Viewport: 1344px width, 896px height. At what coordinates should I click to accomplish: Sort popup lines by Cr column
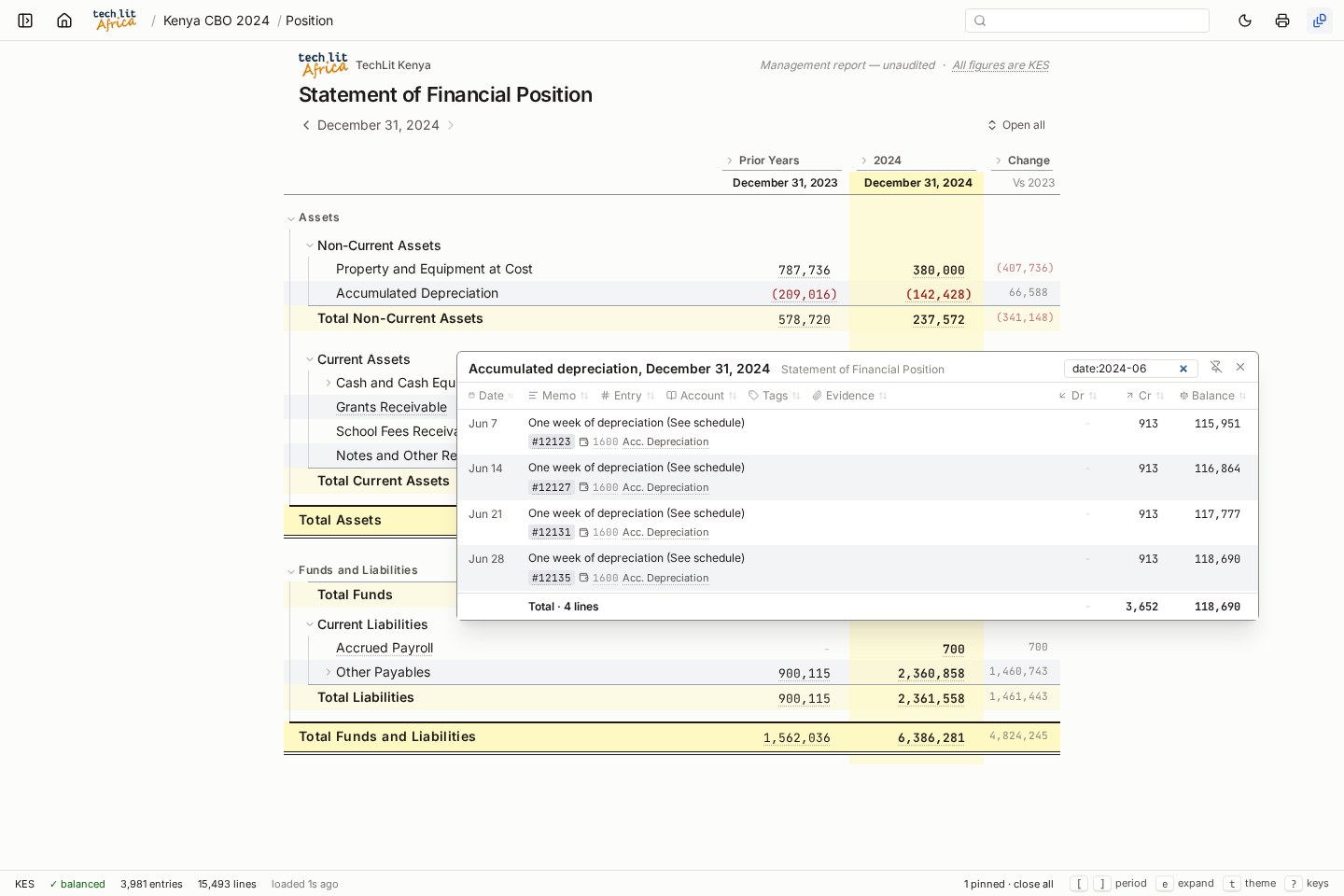(x=1145, y=396)
